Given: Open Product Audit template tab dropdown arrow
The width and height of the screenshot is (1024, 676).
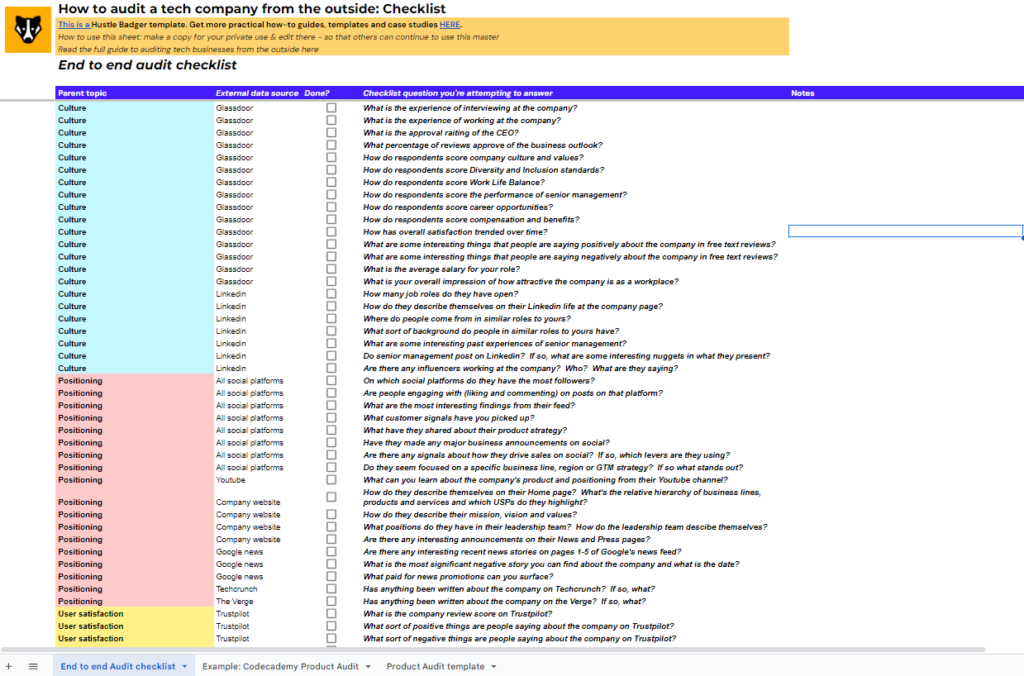Looking at the screenshot, I should click(x=494, y=667).
